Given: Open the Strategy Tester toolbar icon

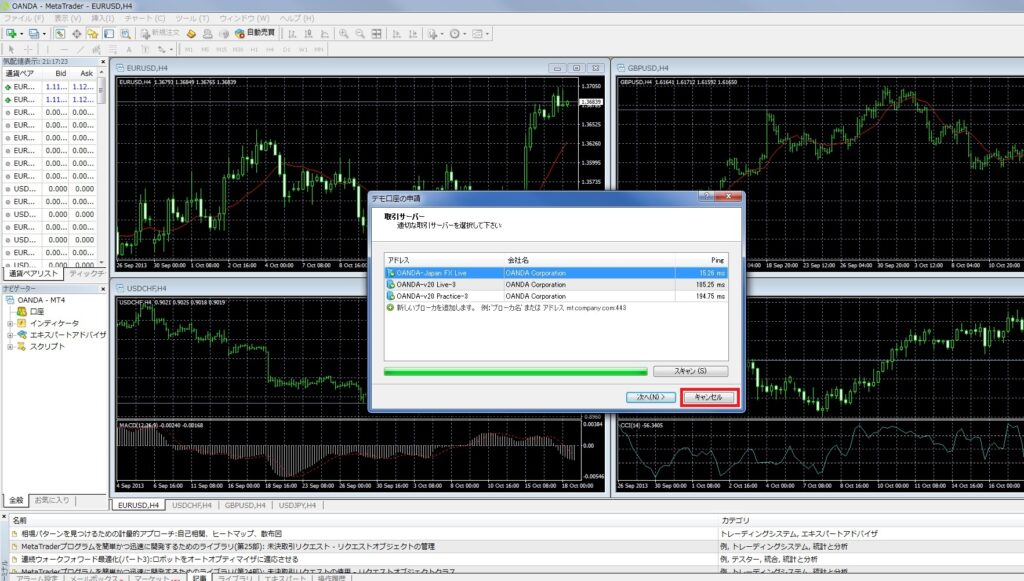Looking at the screenshot, I should tap(125, 33).
